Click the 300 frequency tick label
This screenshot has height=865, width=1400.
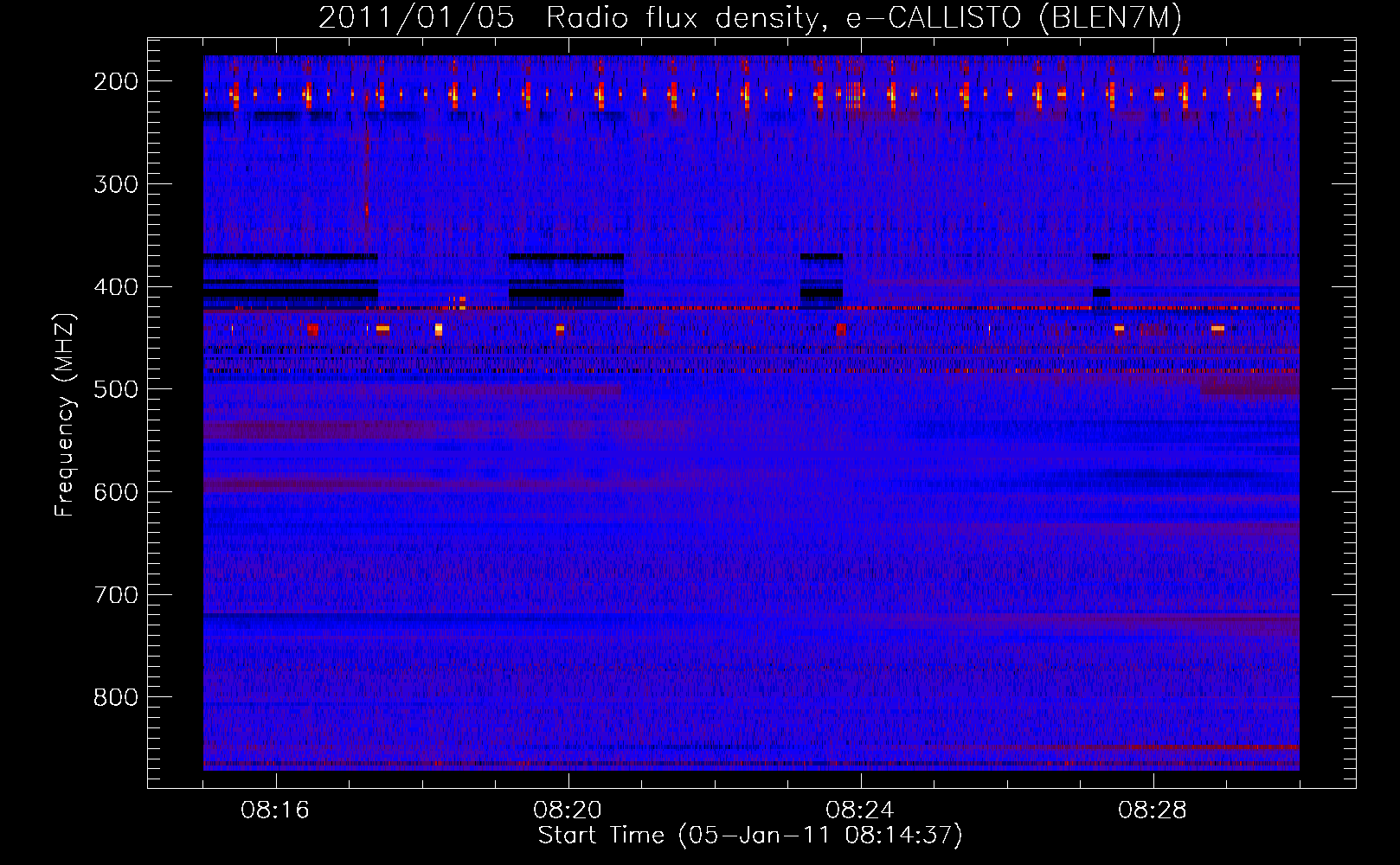(x=116, y=184)
